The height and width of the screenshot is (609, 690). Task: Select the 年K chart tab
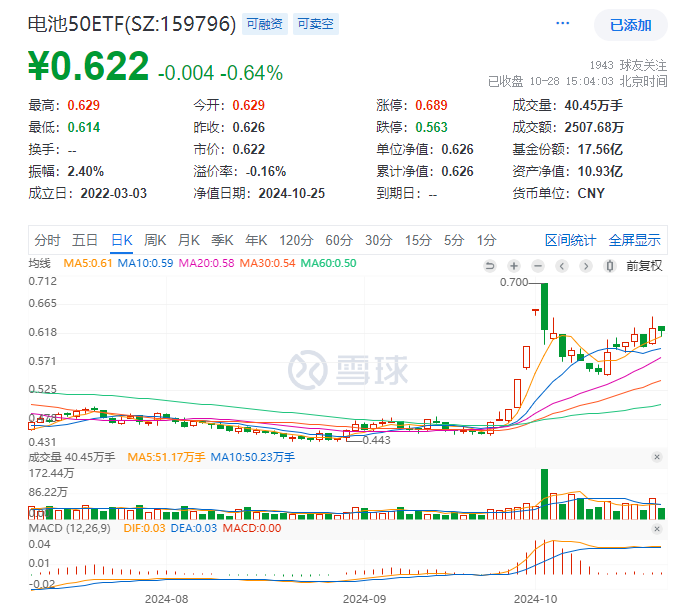256,240
